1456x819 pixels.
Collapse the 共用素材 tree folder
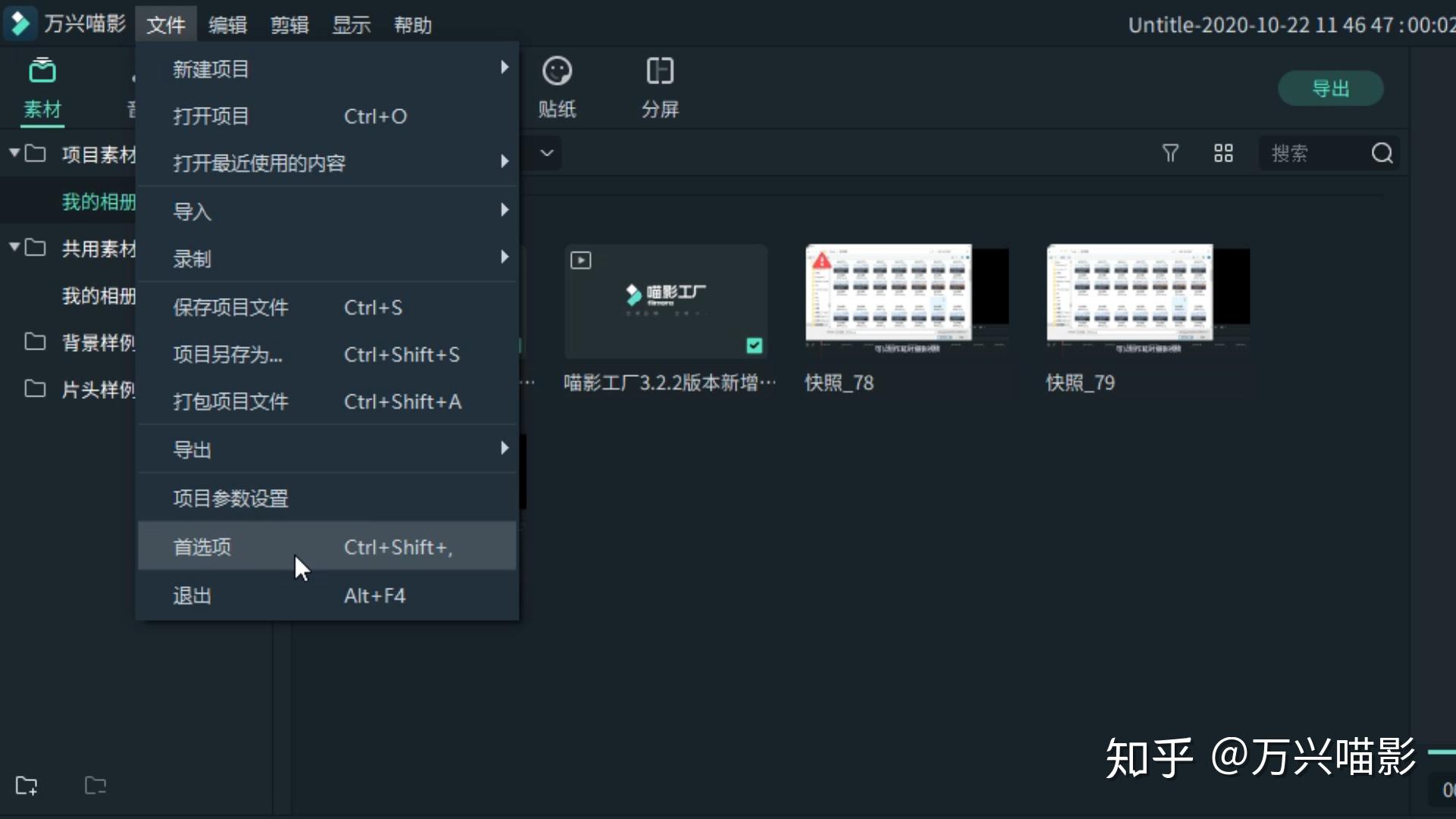(x=14, y=247)
